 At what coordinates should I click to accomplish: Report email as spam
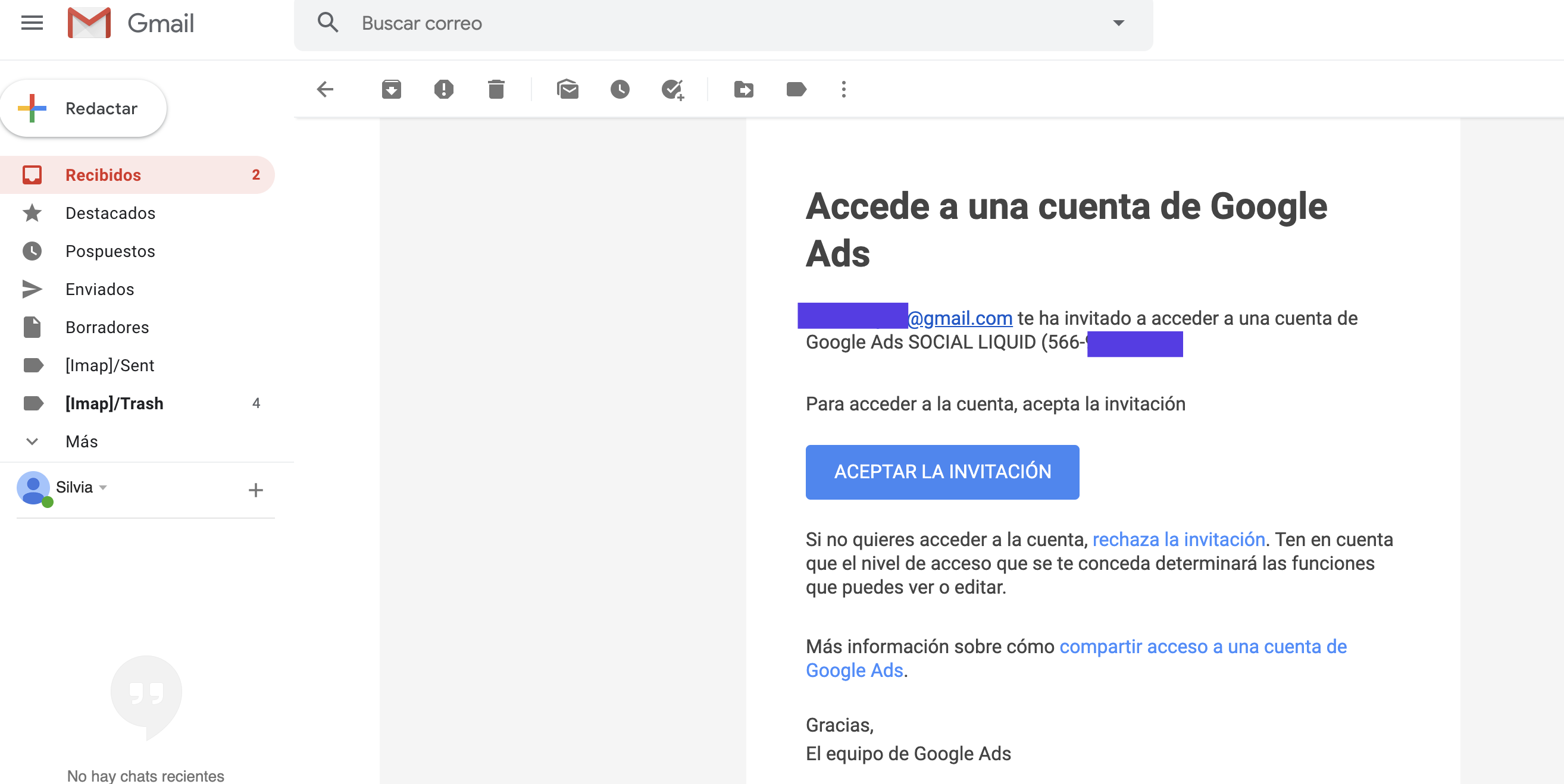point(444,89)
